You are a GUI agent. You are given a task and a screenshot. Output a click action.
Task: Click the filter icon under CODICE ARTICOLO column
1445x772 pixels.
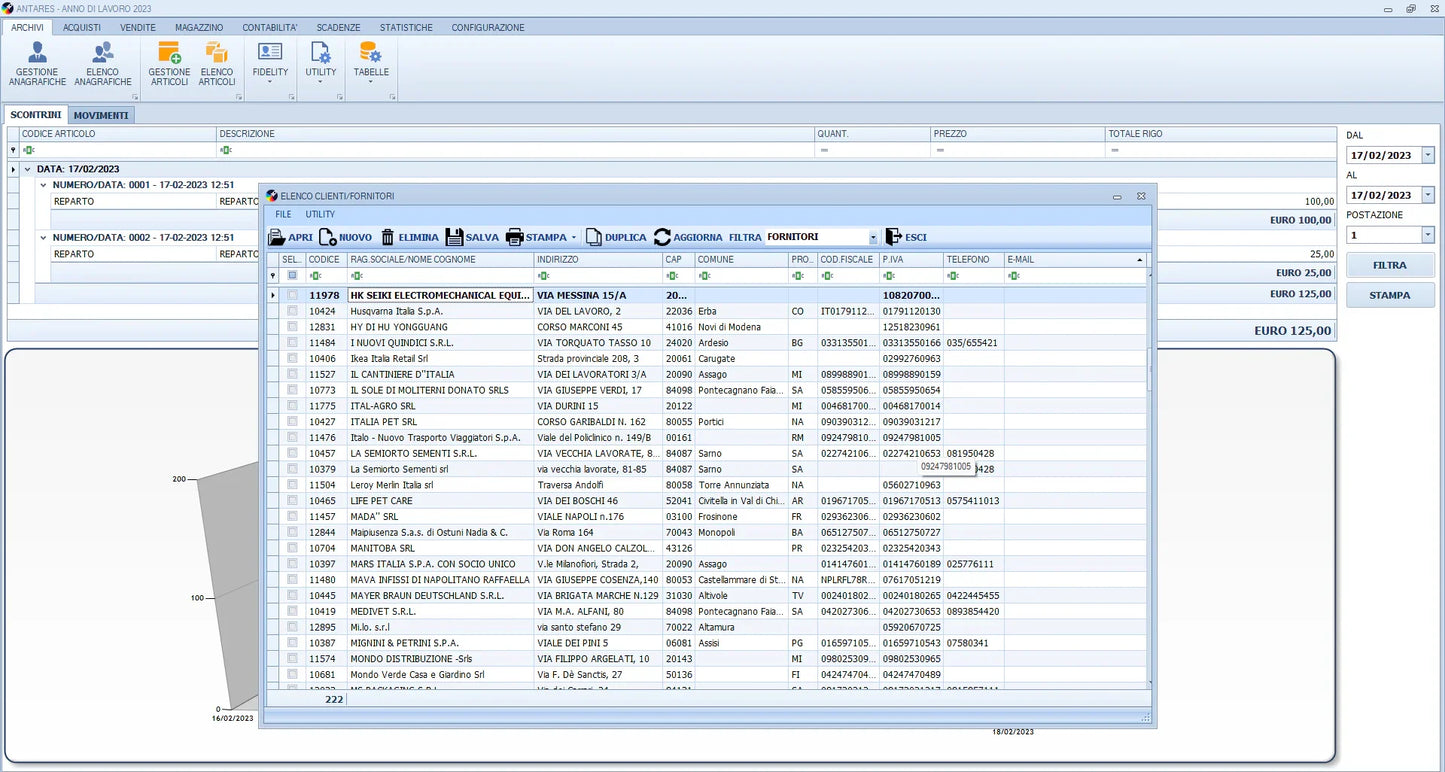point(28,150)
